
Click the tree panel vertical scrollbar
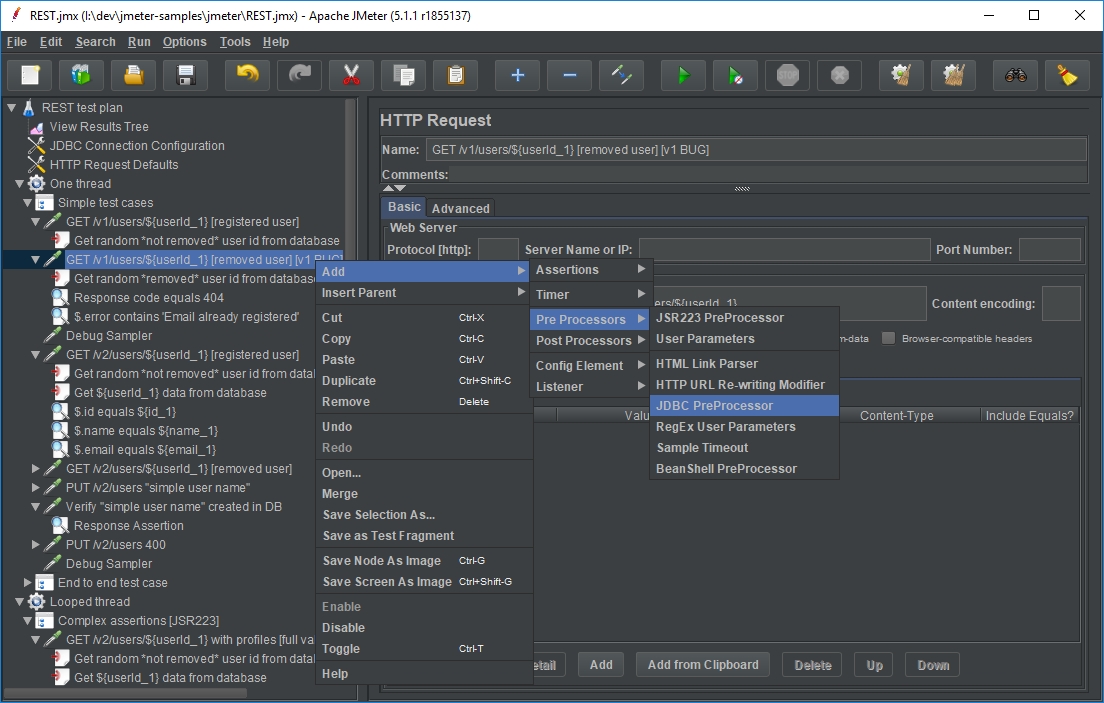[350, 180]
